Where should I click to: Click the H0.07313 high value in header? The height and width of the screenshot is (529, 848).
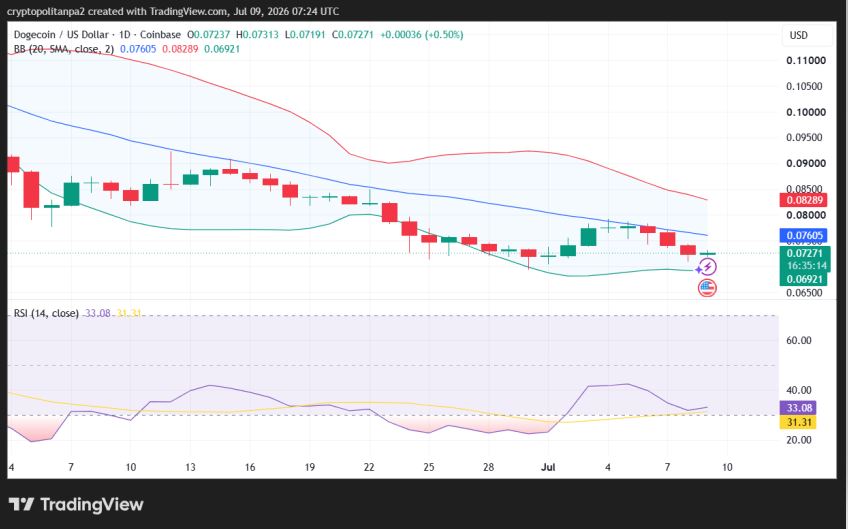(x=257, y=35)
